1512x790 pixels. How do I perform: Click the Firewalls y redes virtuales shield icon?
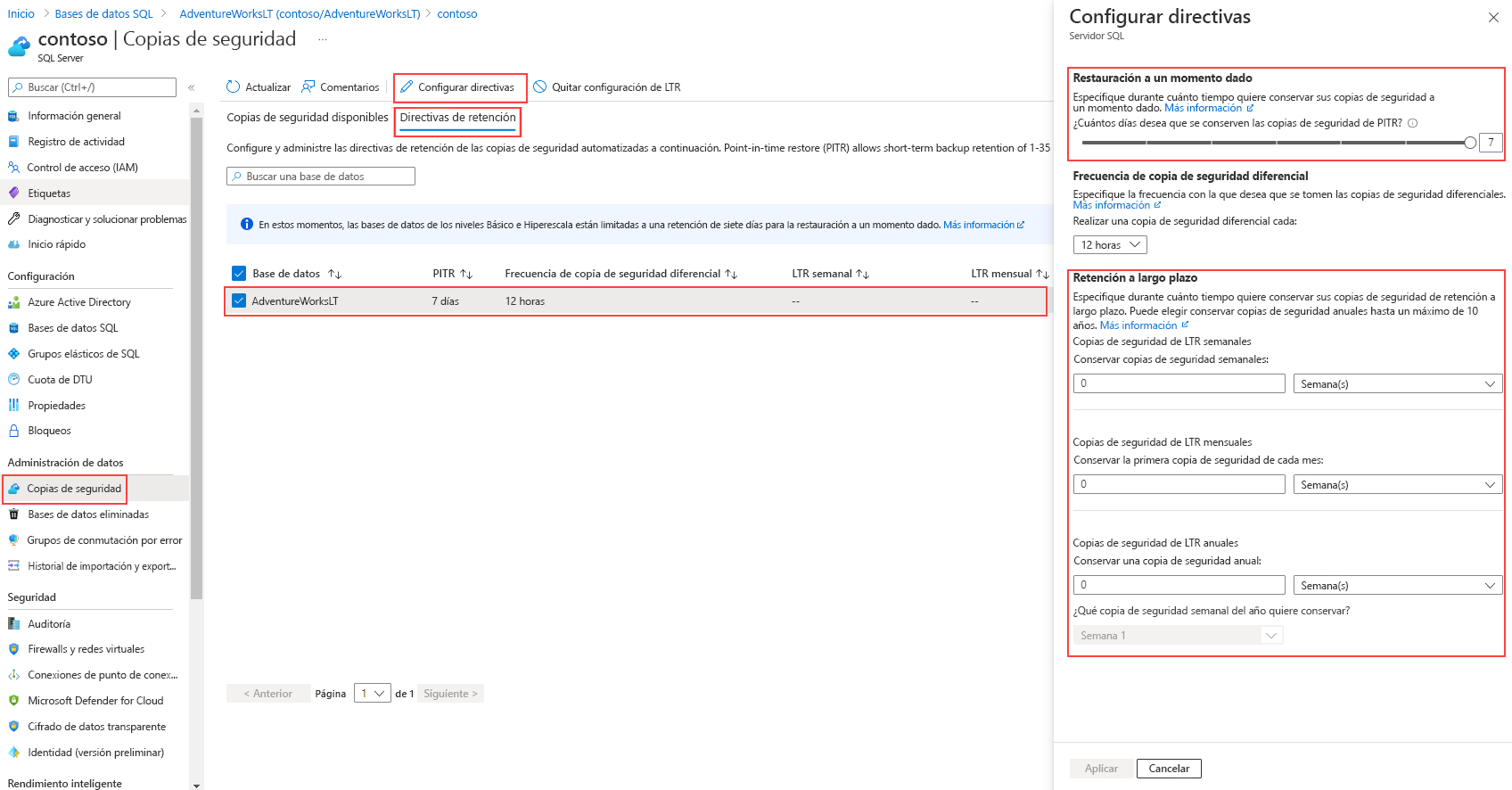[13, 649]
